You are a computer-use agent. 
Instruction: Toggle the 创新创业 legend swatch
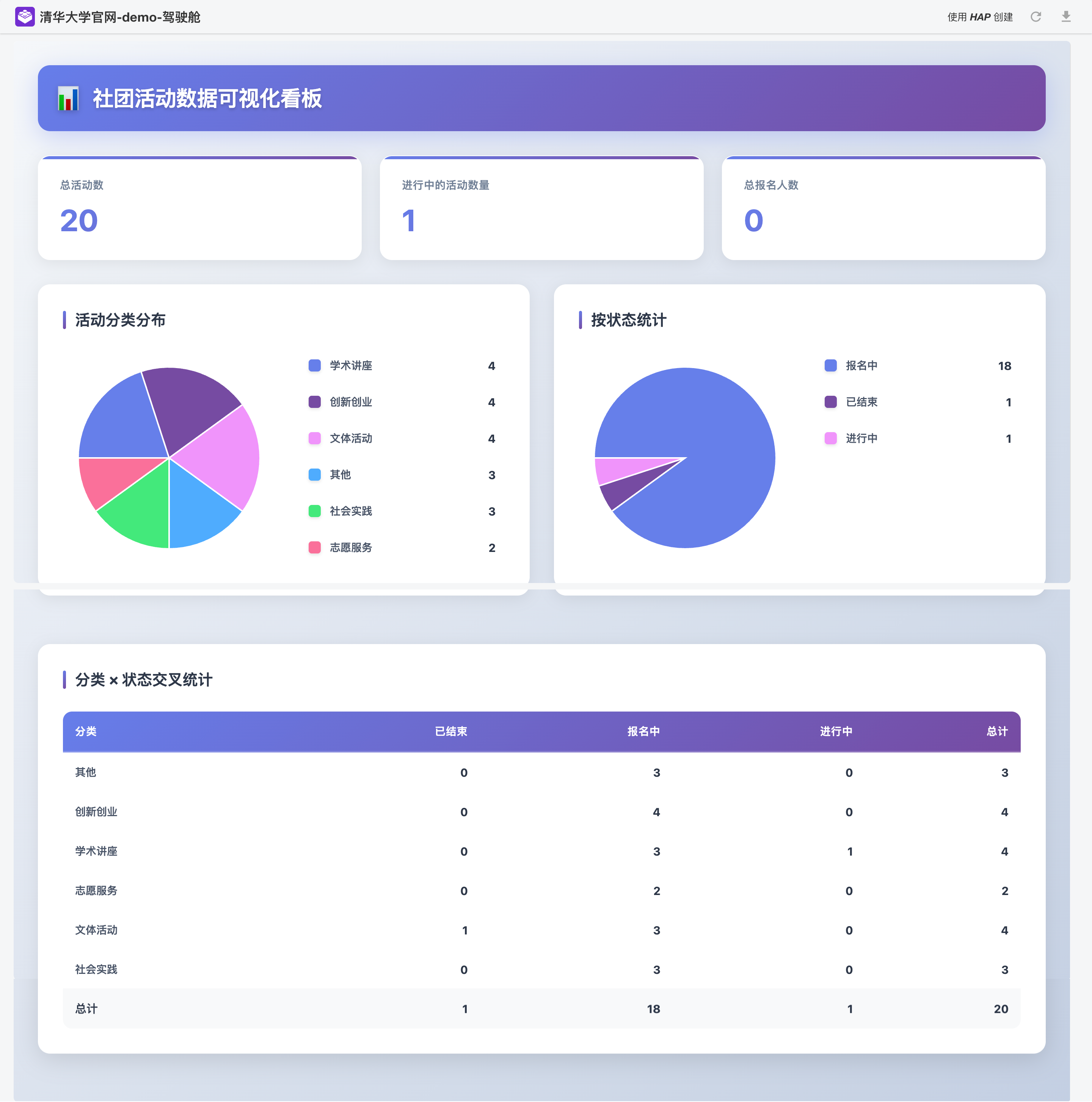[314, 402]
